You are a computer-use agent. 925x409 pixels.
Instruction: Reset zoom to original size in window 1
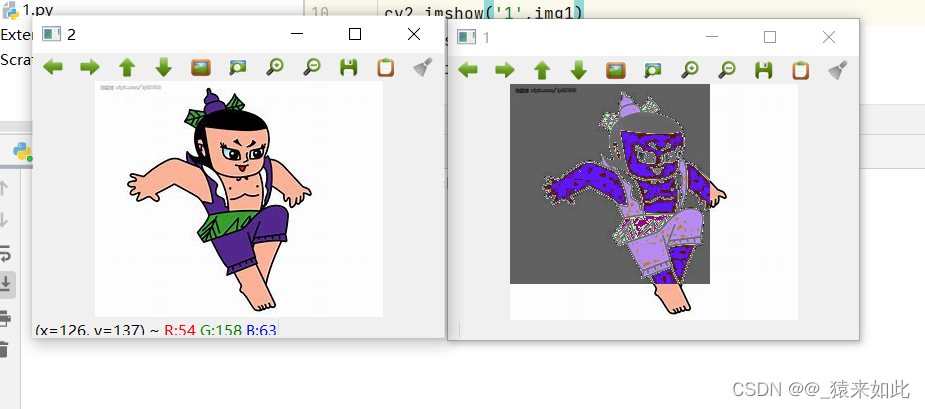615,70
